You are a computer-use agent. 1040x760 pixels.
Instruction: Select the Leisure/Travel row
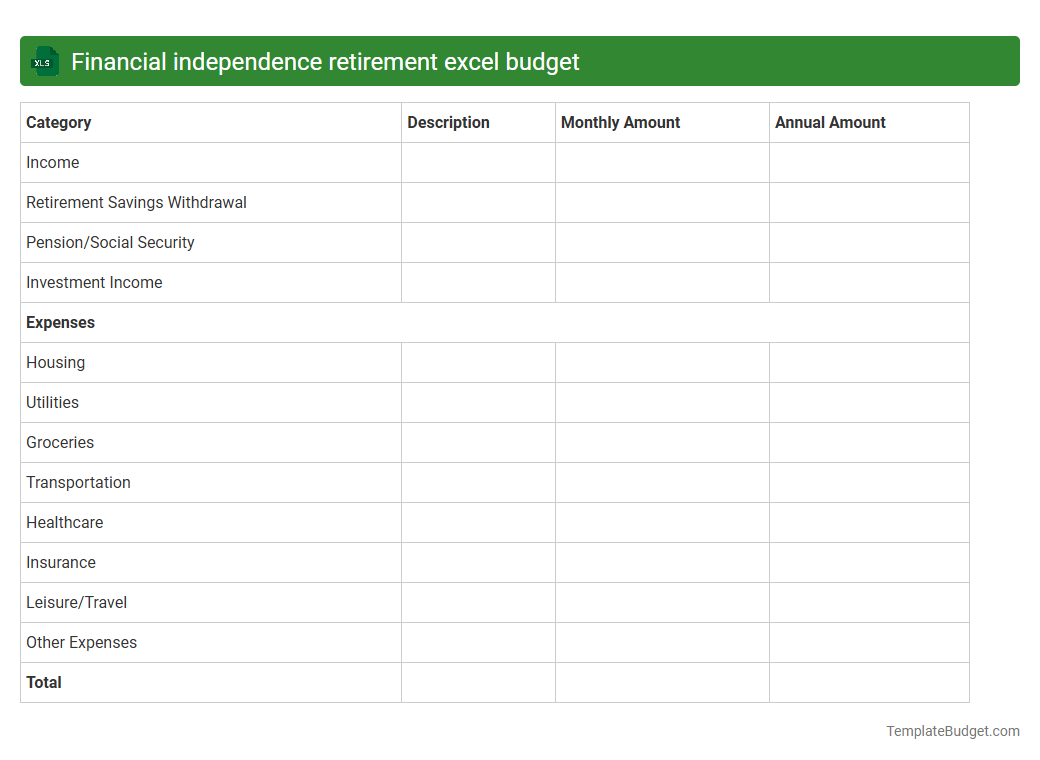pyautogui.click(x=76, y=602)
